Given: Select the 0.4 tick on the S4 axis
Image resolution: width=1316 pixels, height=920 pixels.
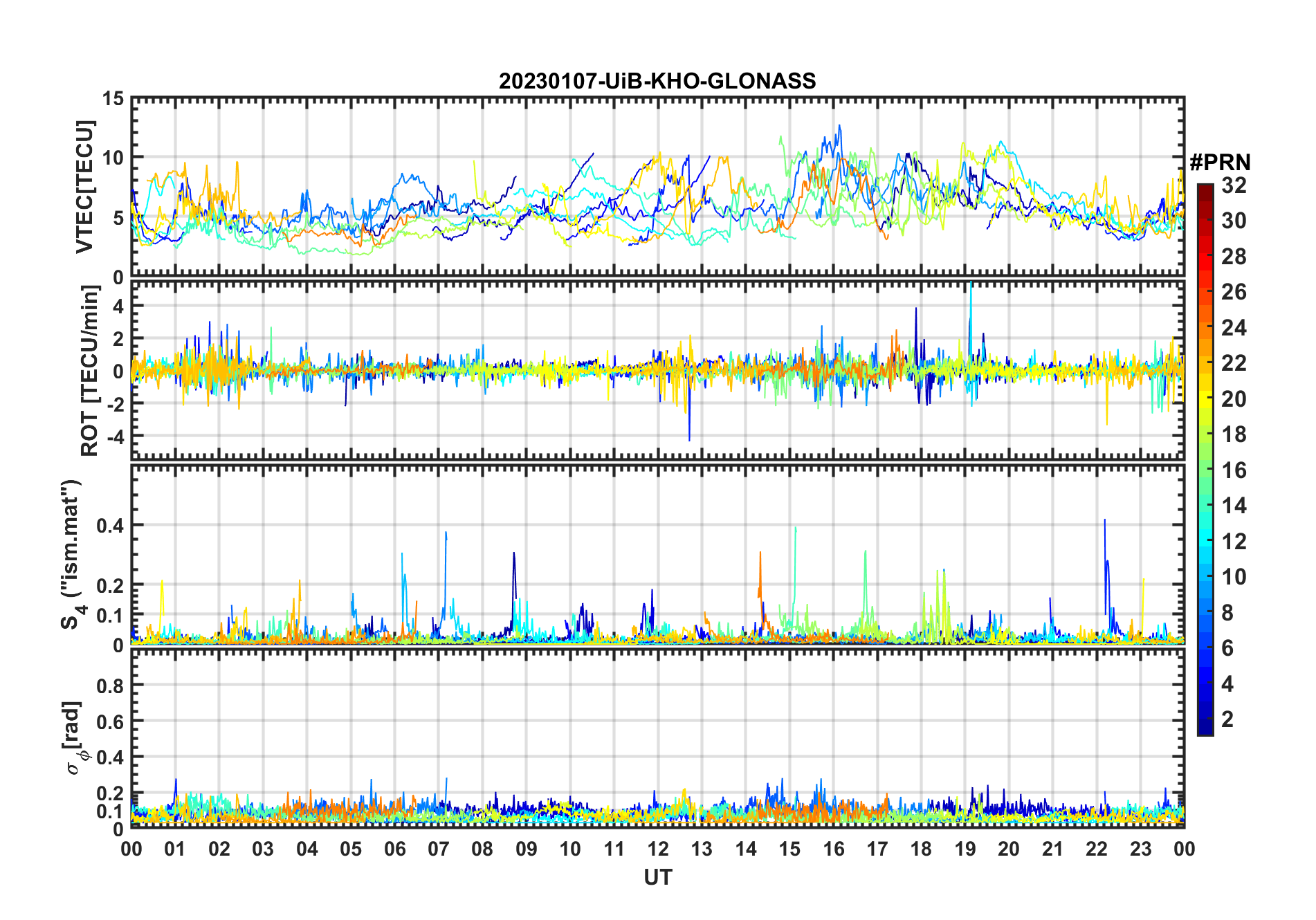Looking at the screenshot, I should [111, 525].
